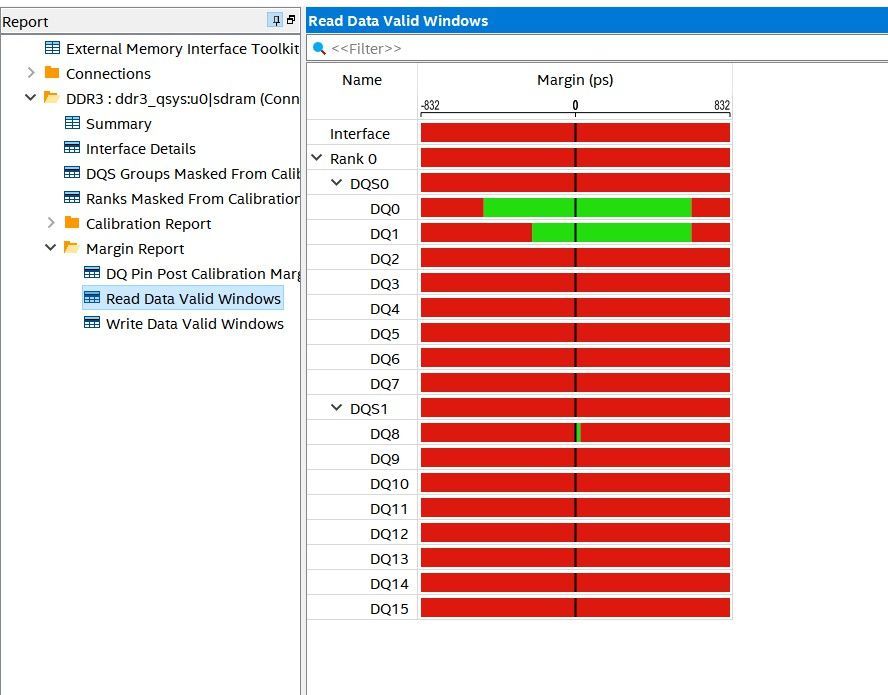Select Write Data Valid Windows report
The height and width of the screenshot is (695, 888).
195,323
